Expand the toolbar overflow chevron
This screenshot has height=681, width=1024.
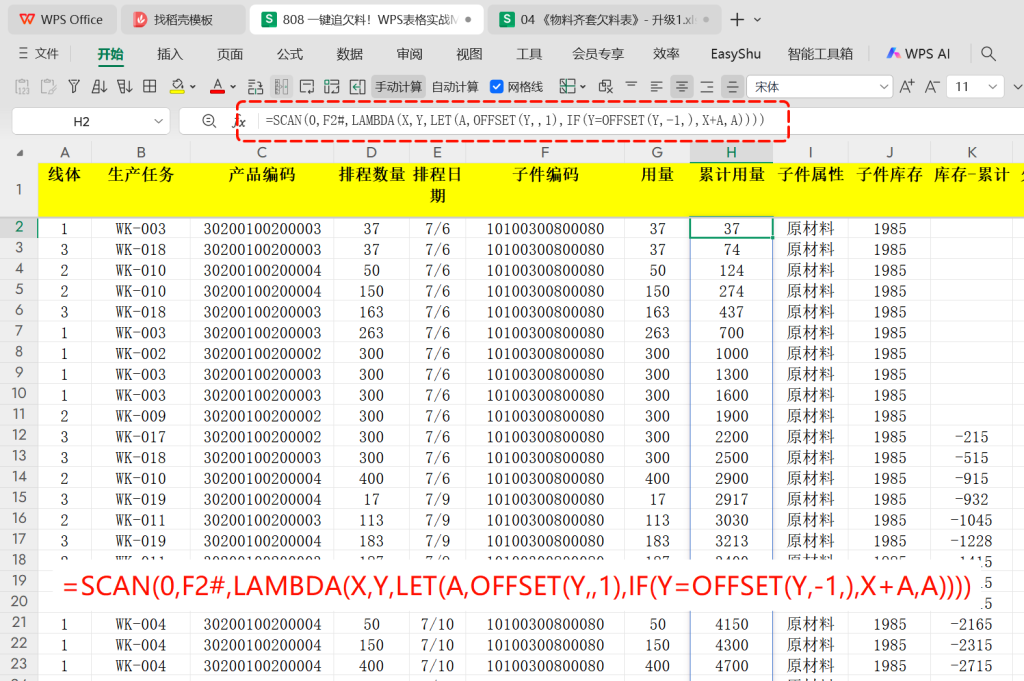(1017, 87)
